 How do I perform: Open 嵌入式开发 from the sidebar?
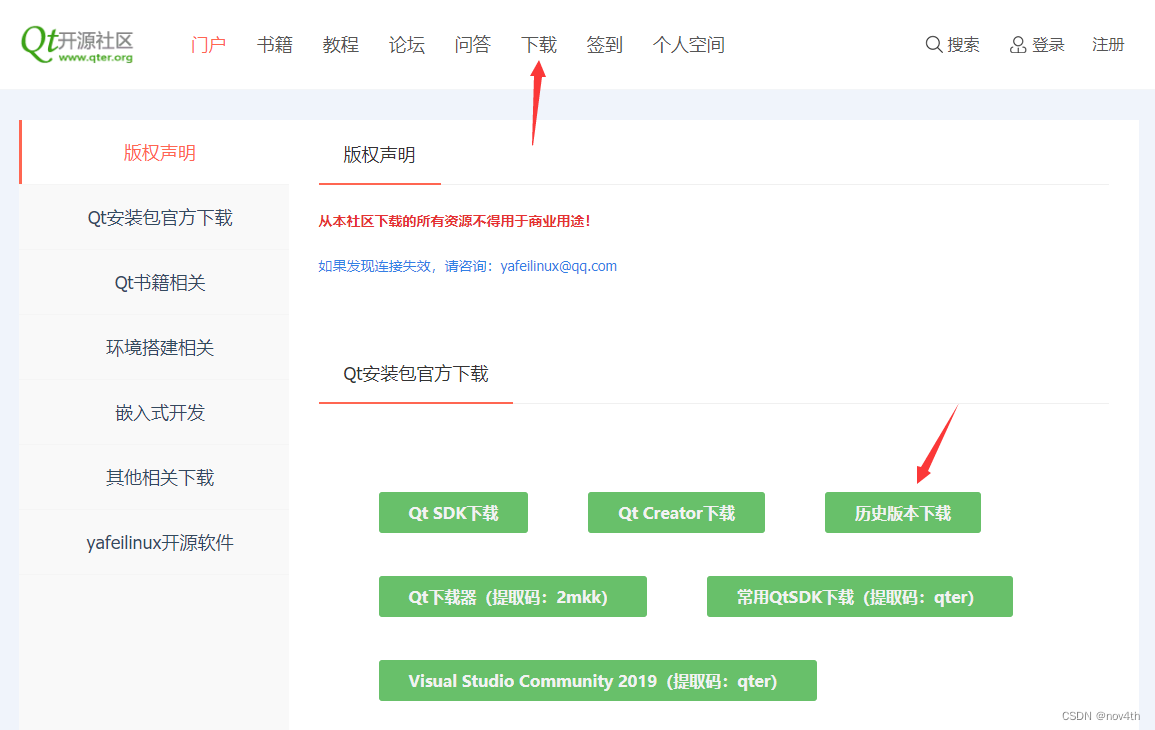coord(157,412)
